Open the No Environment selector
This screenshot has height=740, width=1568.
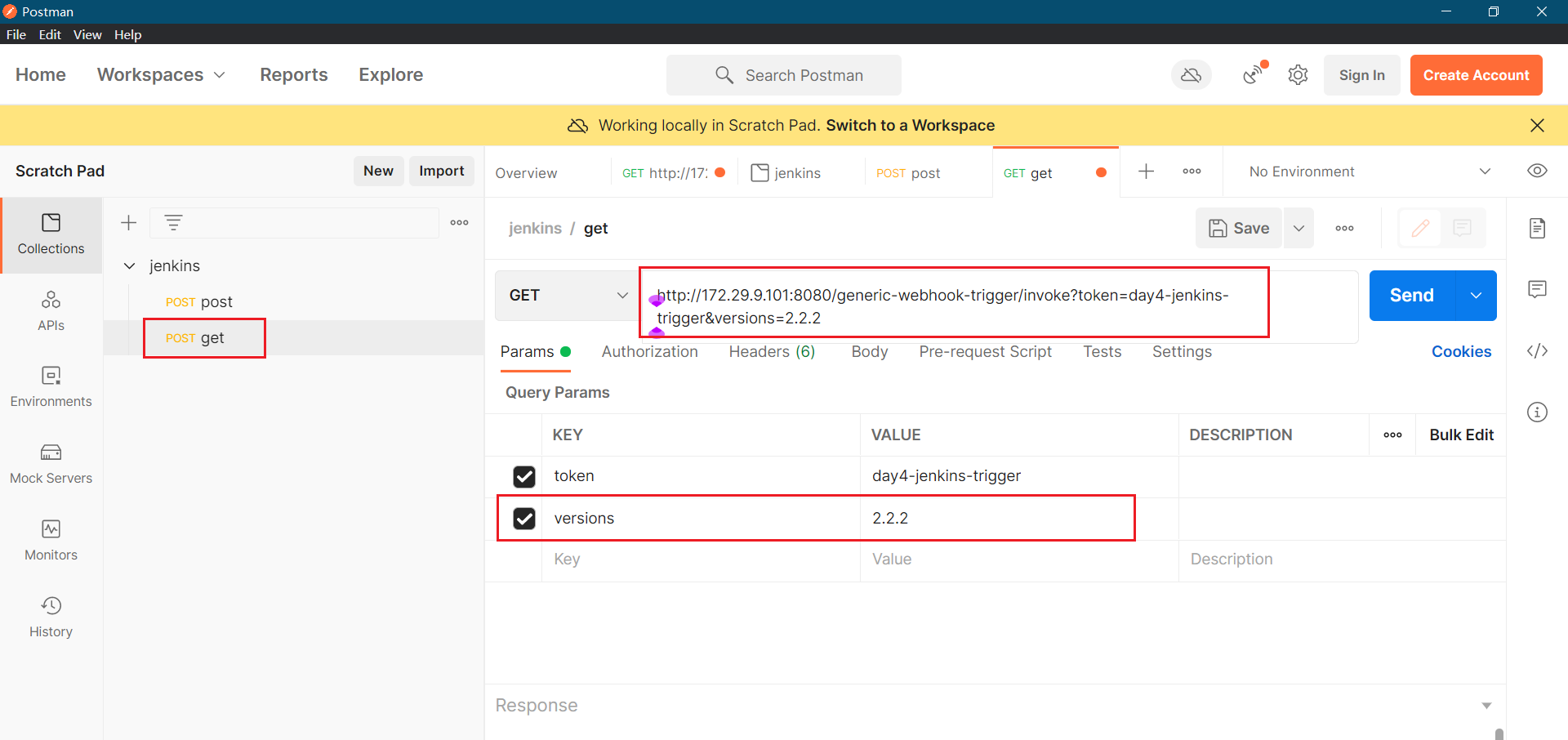tap(1370, 172)
